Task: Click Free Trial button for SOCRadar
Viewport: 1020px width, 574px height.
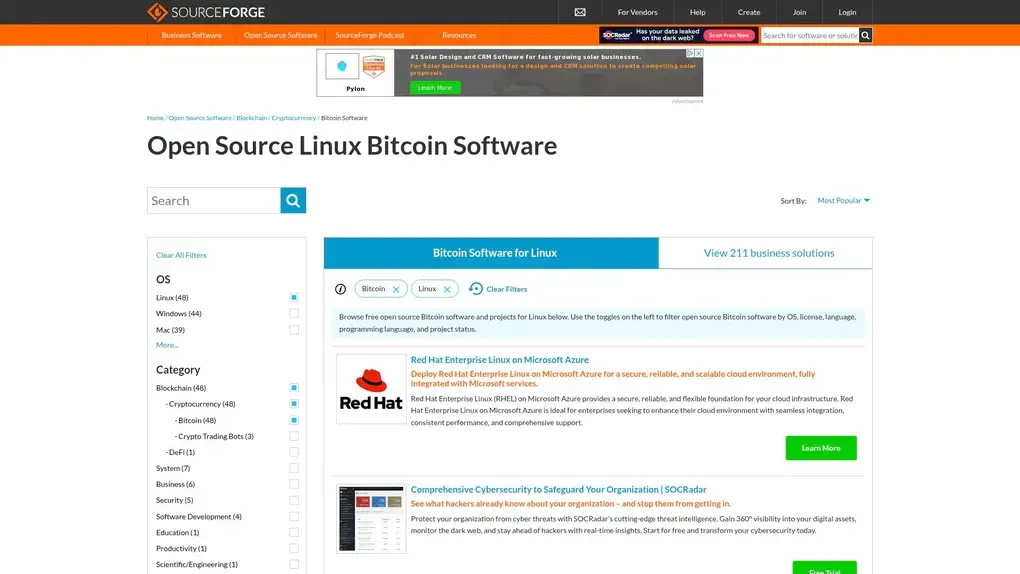Action: coord(824,568)
